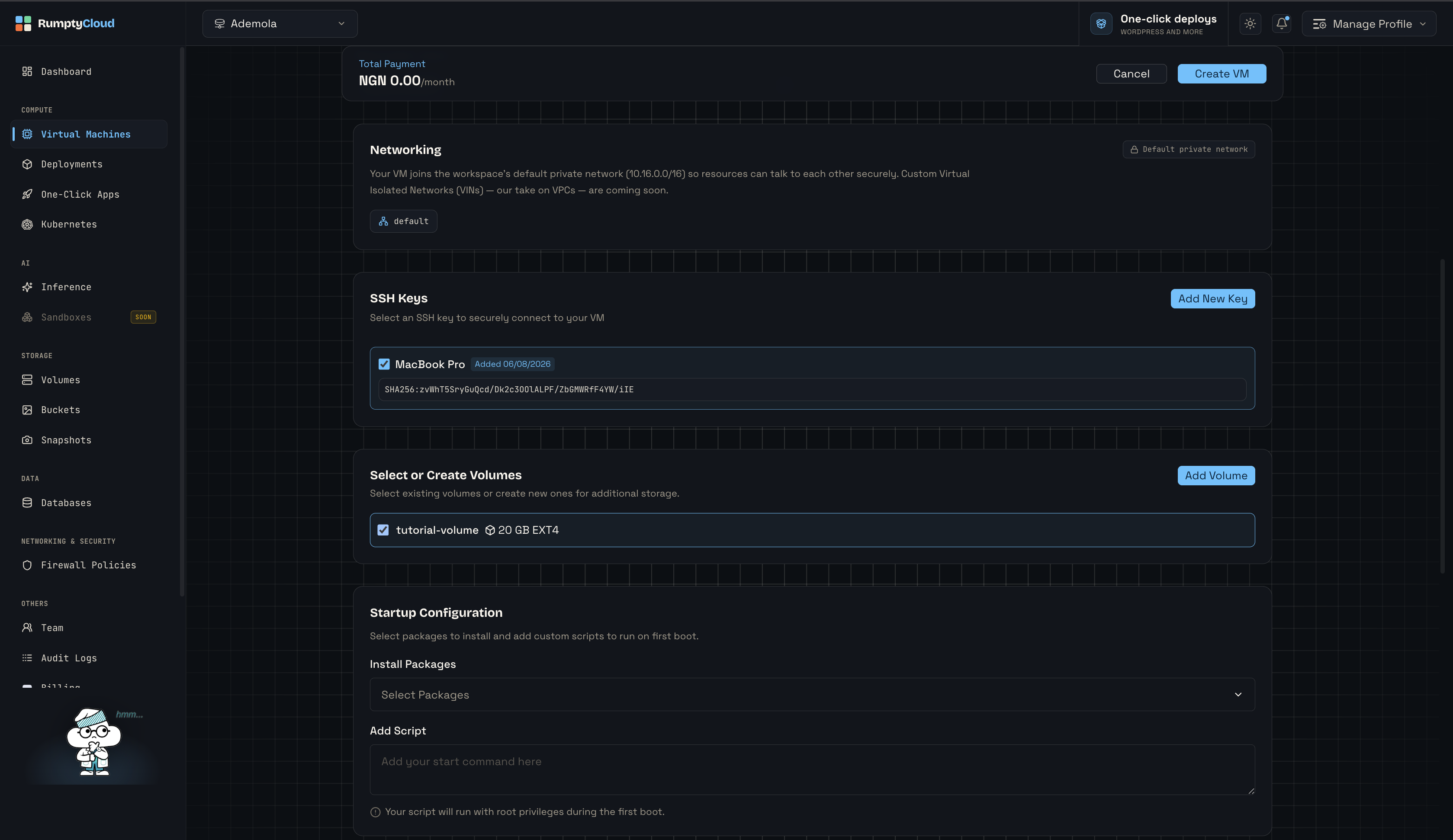Click the Add Script text area

(812, 769)
